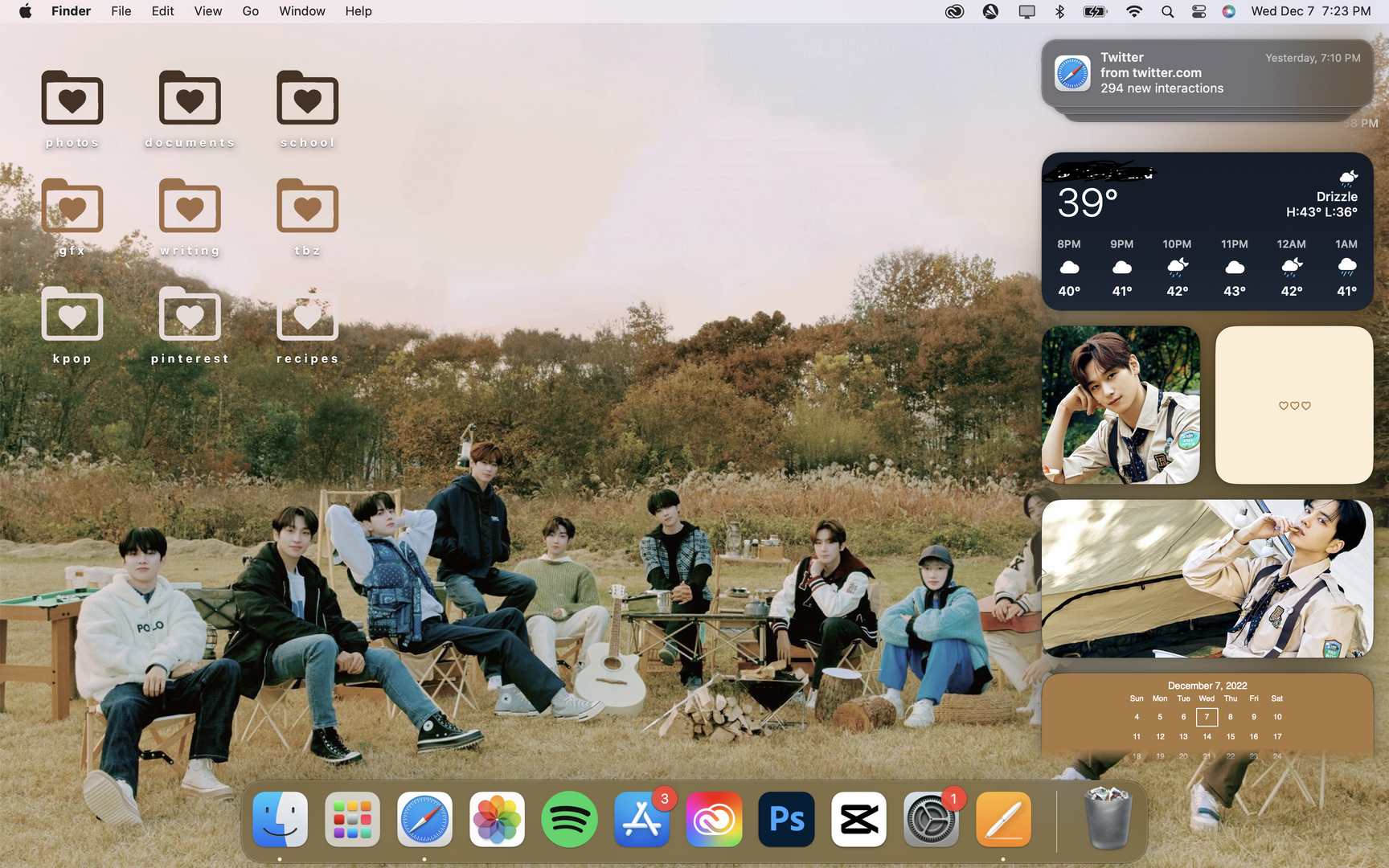Select day 14 in calendar widget

click(1207, 736)
